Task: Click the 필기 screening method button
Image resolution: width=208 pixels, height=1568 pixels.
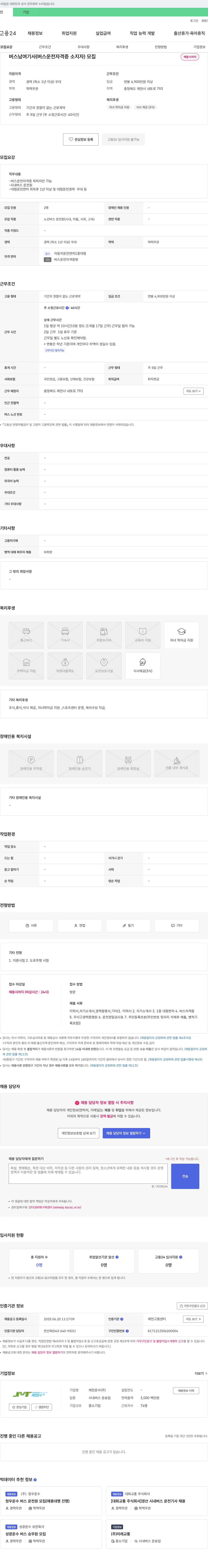Action: [x=128, y=925]
